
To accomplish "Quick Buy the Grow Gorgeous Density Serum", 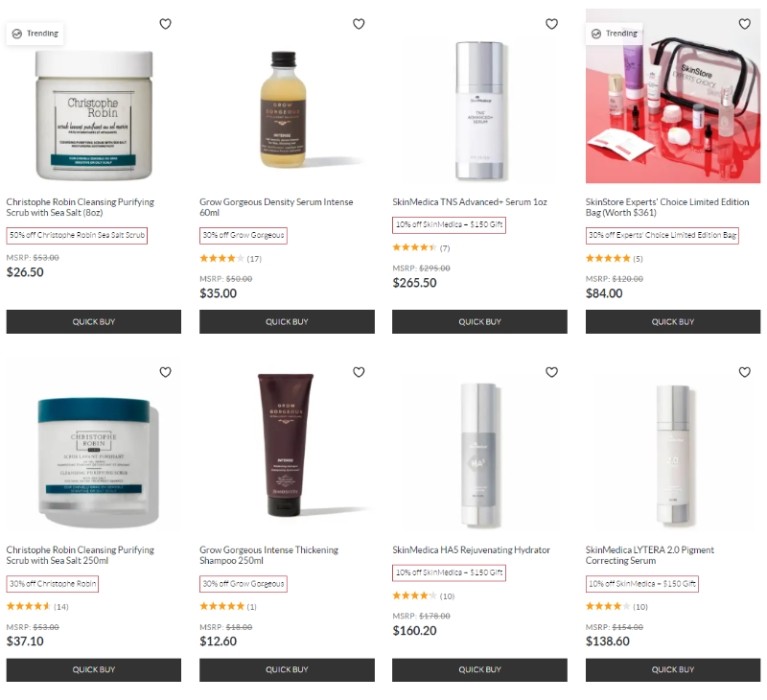I will pyautogui.click(x=287, y=321).
